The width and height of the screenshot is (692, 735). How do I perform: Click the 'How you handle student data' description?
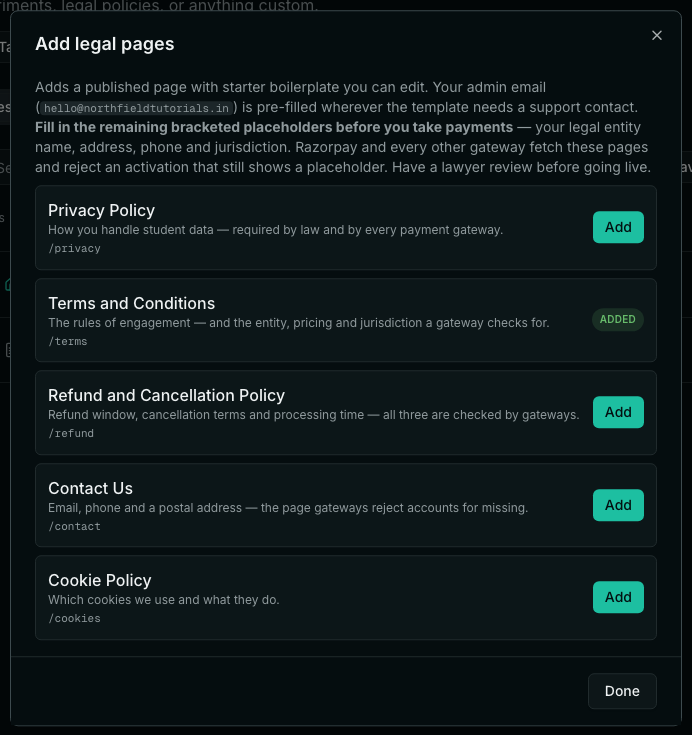276,230
